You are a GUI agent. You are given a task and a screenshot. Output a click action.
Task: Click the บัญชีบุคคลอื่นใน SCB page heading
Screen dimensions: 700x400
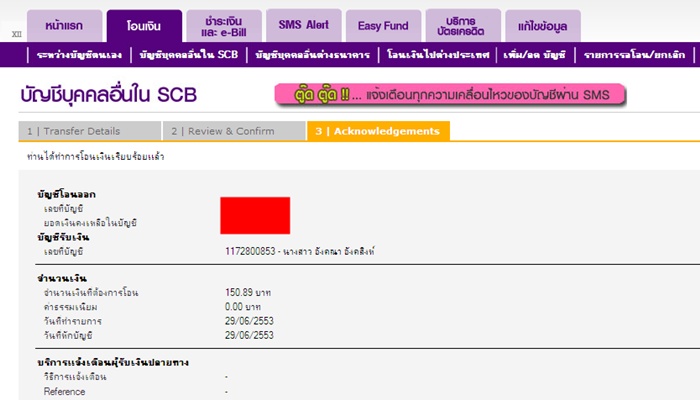coord(108,95)
